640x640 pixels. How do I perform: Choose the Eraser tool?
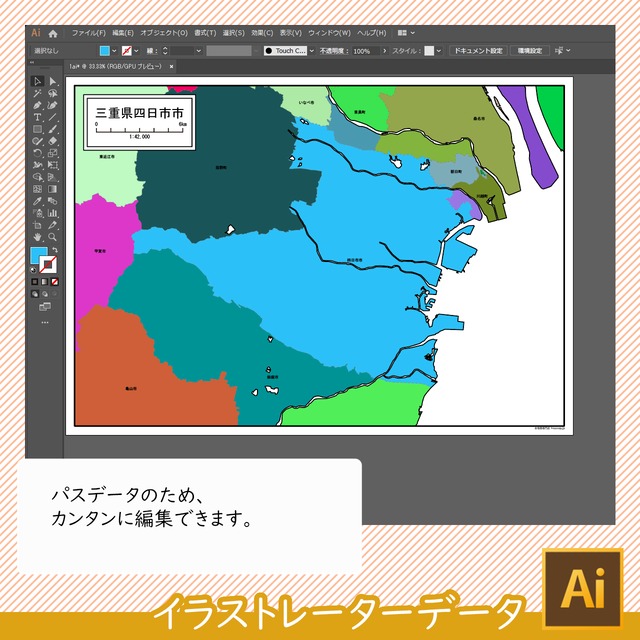point(53,141)
